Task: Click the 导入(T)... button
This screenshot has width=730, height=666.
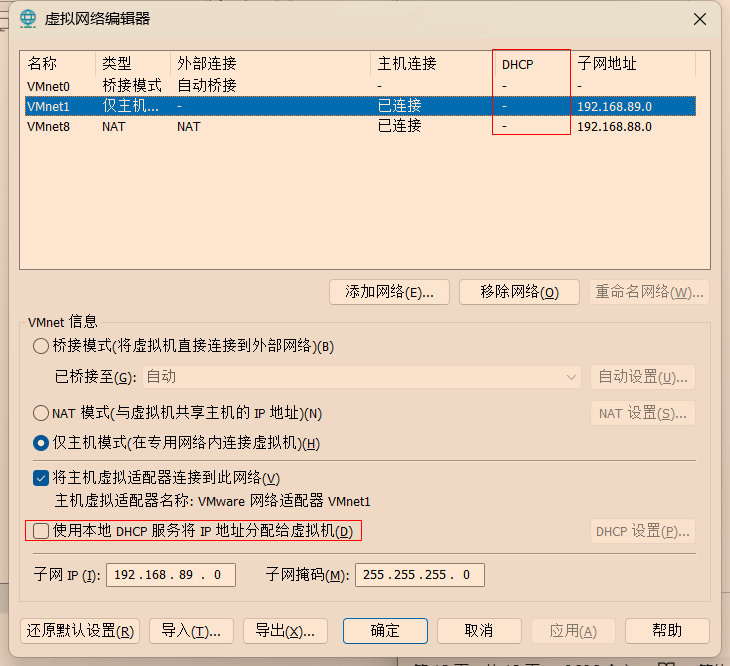Action: 191,631
